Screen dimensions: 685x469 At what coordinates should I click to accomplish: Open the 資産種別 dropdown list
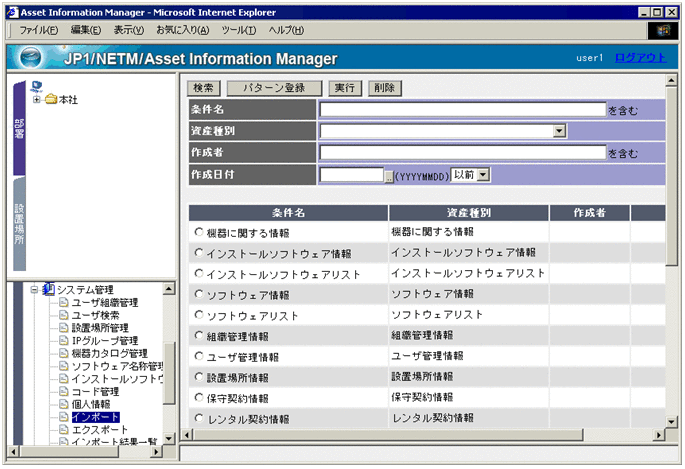560,131
